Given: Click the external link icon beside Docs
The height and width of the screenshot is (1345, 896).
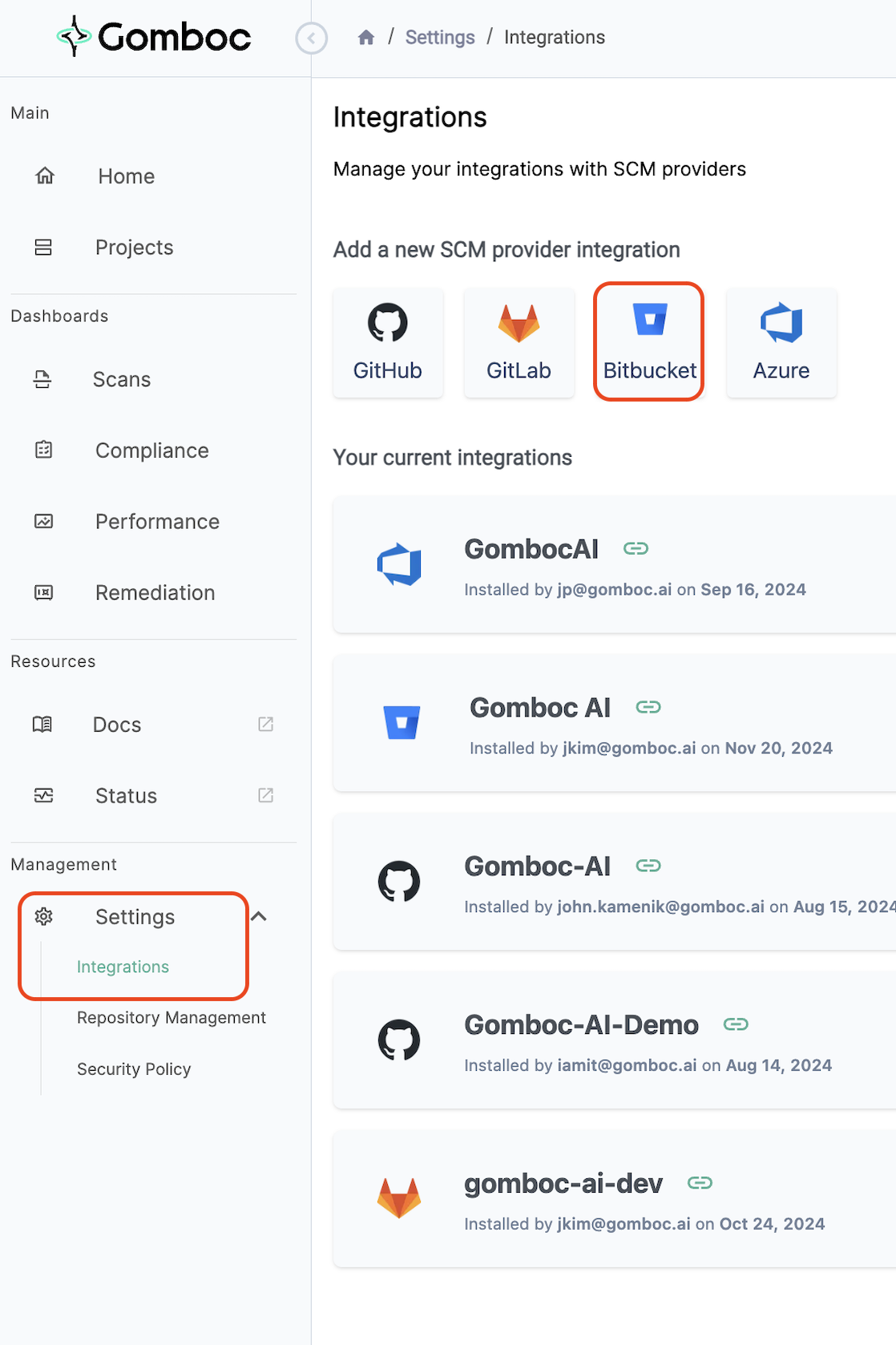Looking at the screenshot, I should pos(266,724).
